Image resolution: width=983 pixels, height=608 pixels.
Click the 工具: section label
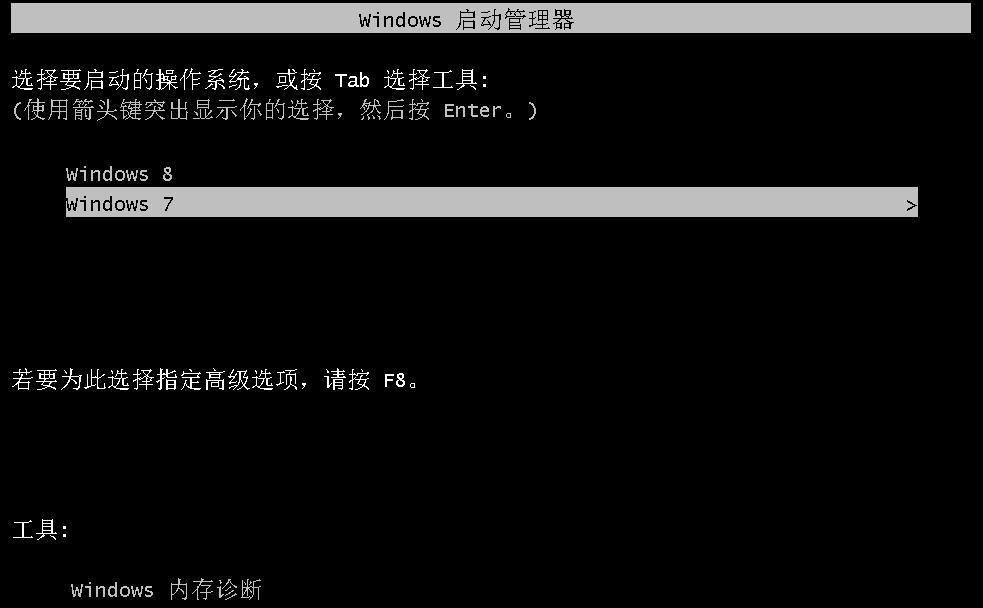(41, 530)
